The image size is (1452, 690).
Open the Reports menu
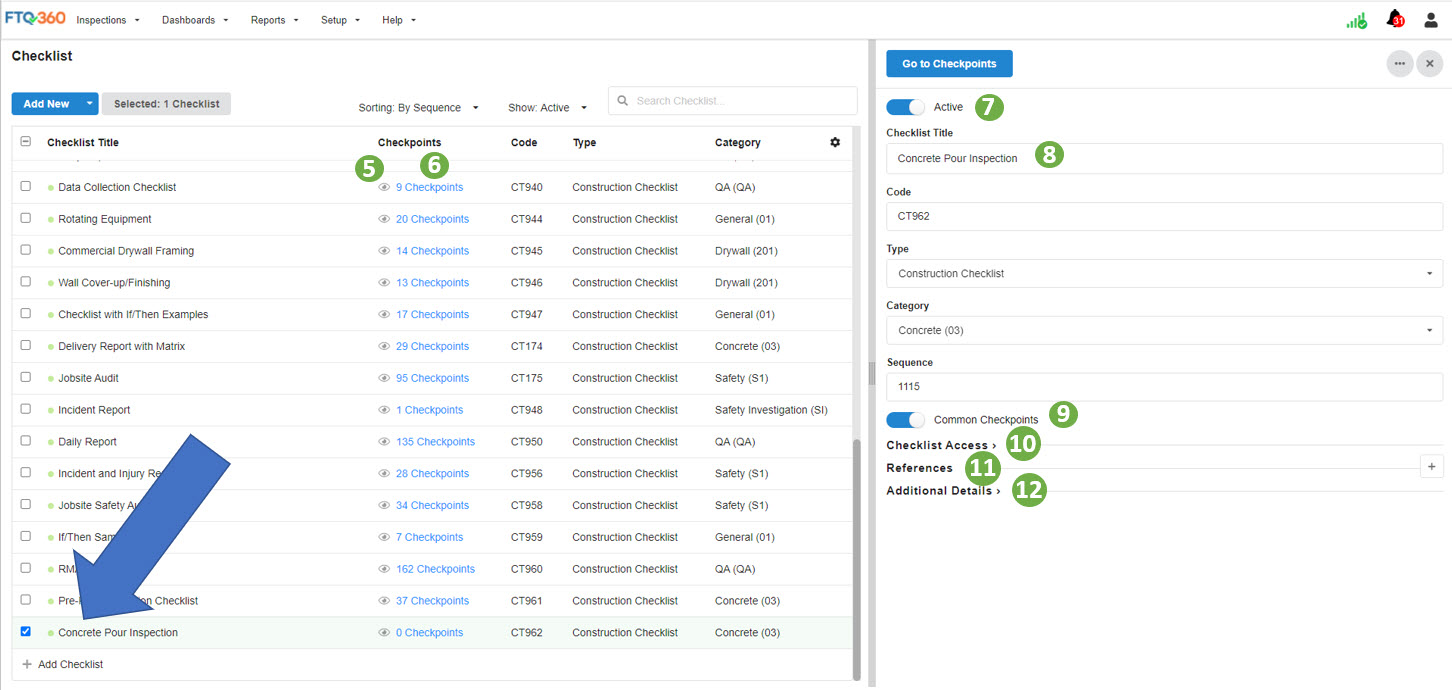274,20
